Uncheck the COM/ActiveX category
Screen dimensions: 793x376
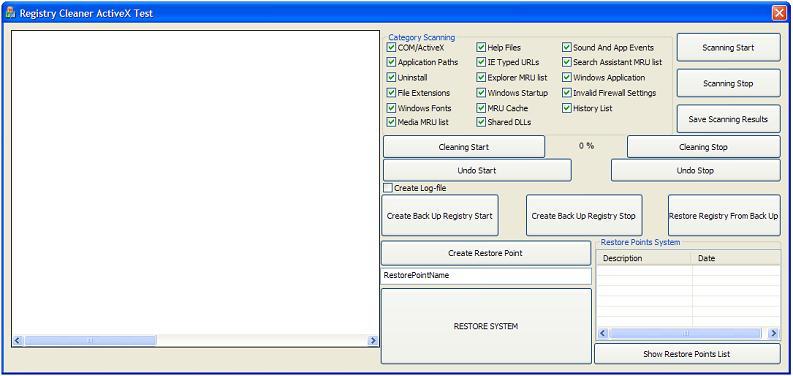coord(391,48)
